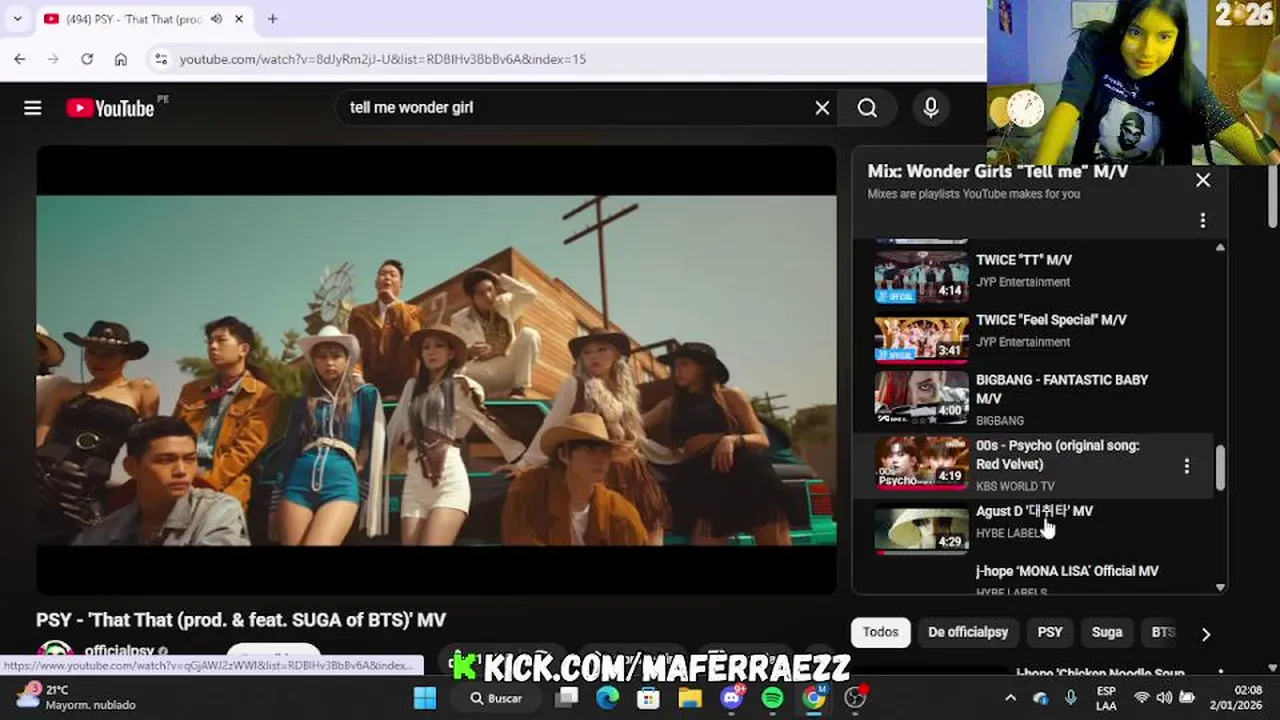The image size is (1280, 720).
Task: Switch to Chrome on the taskbar
Action: [x=814, y=698]
